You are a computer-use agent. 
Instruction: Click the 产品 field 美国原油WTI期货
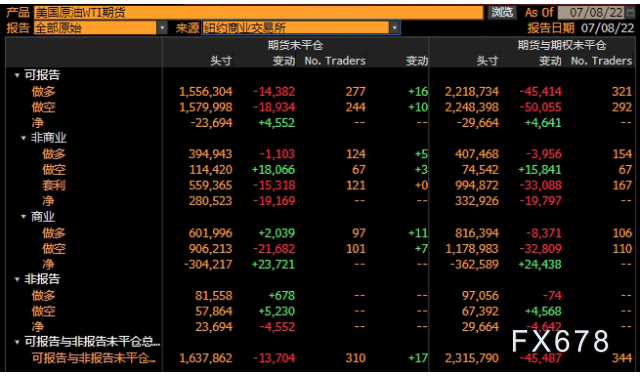[258, 13]
